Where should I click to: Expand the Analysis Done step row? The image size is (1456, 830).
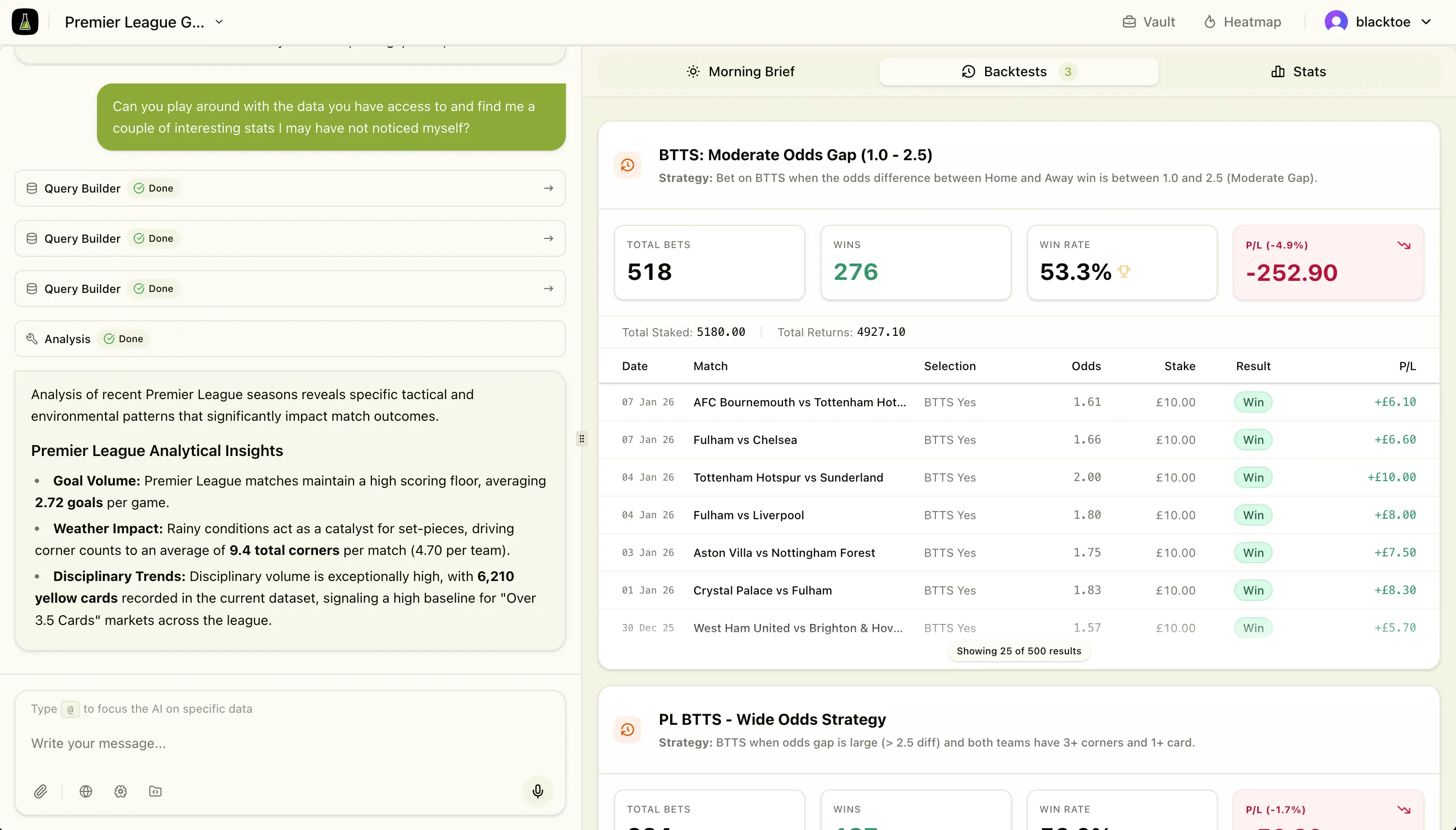pyautogui.click(x=289, y=339)
